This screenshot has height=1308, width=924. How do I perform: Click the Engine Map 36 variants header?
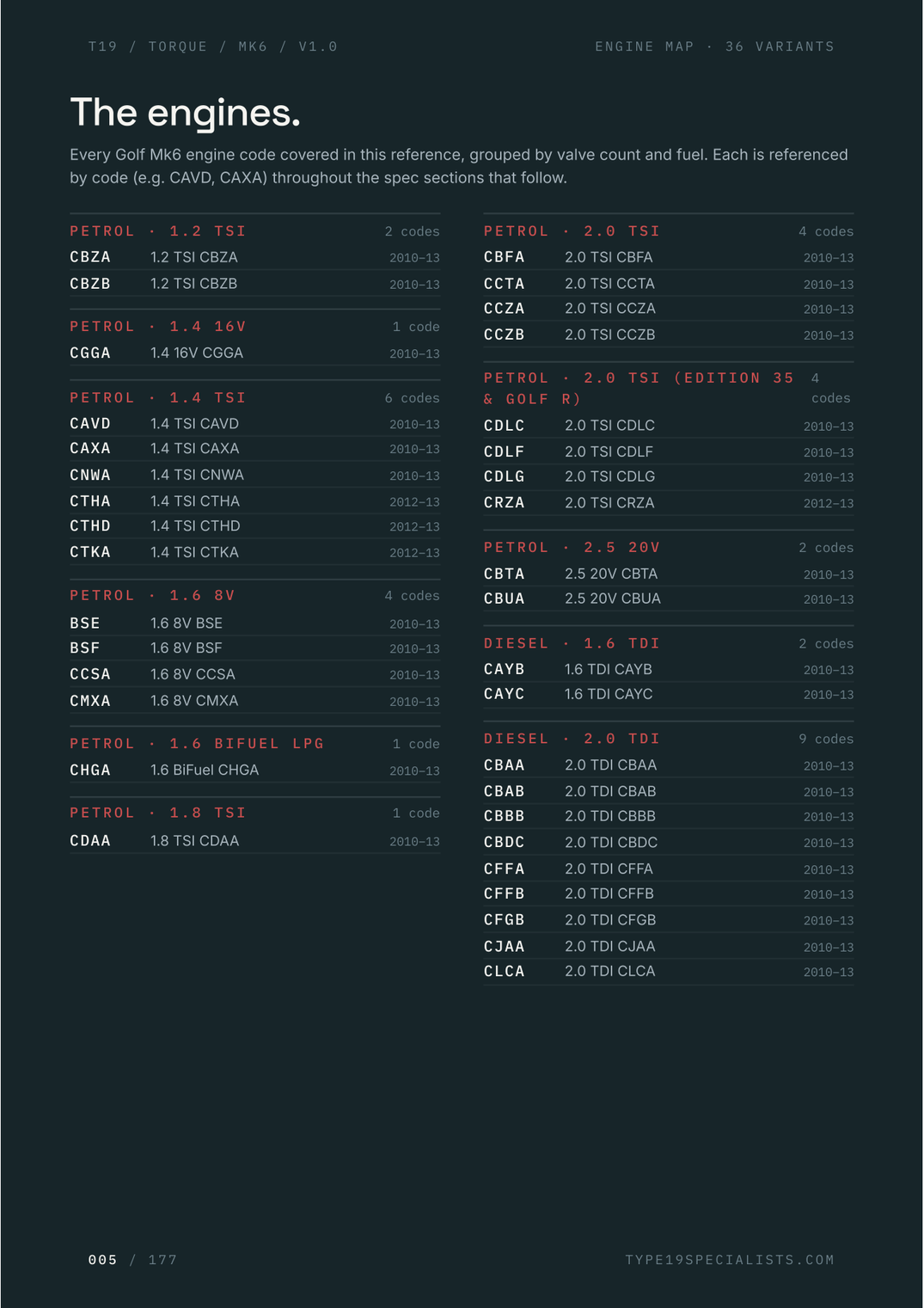click(x=714, y=46)
